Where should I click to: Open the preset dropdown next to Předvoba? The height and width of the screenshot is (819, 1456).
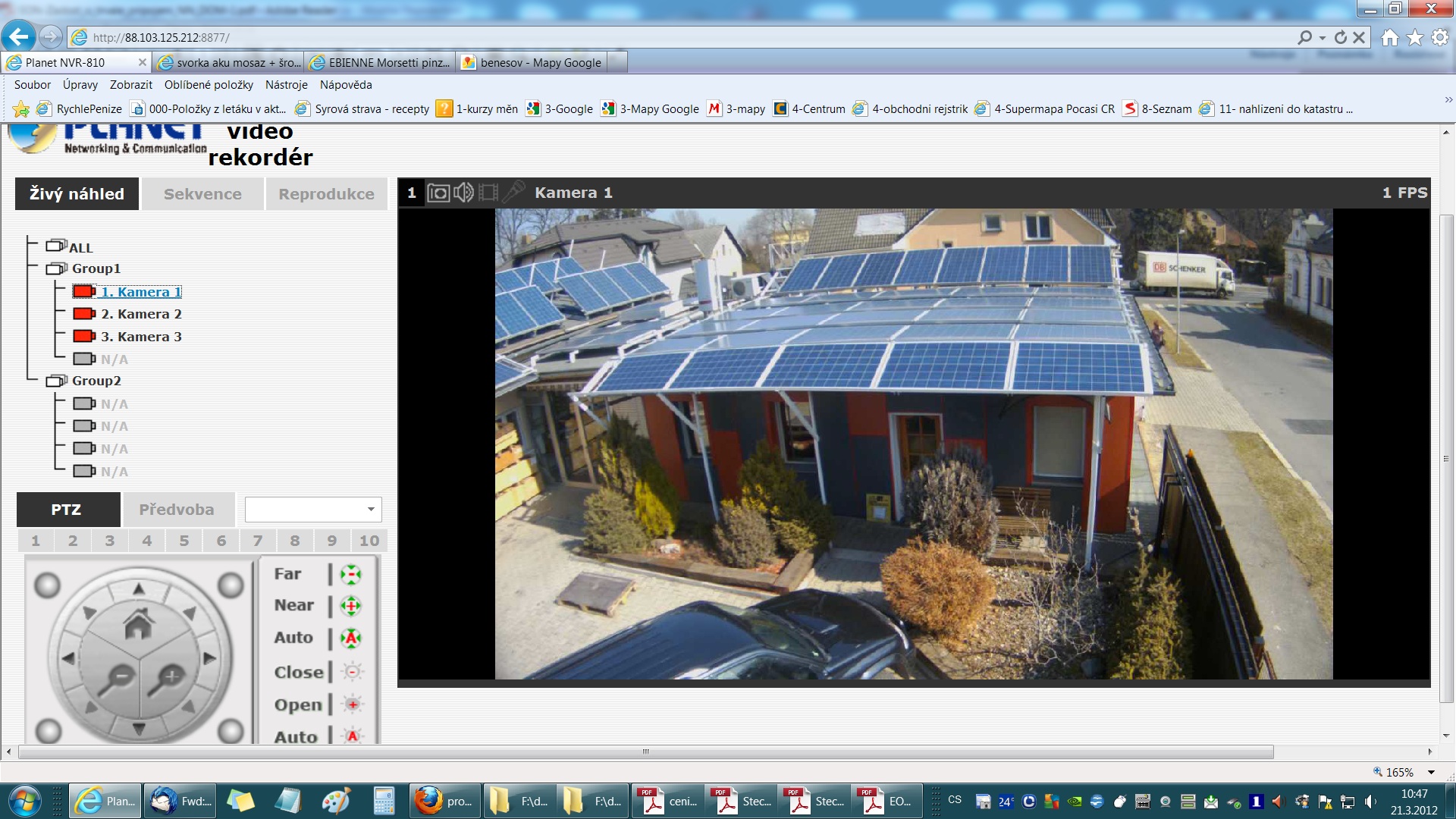tap(313, 510)
